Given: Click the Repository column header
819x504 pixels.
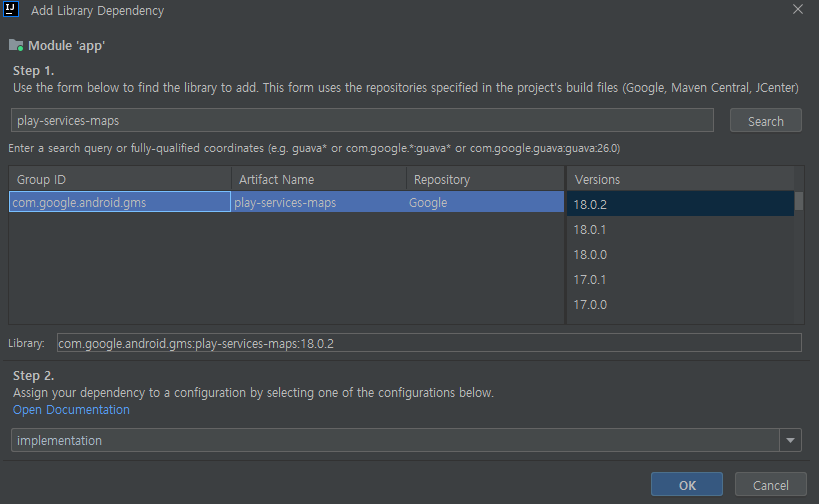Looking at the screenshot, I should [485, 179].
